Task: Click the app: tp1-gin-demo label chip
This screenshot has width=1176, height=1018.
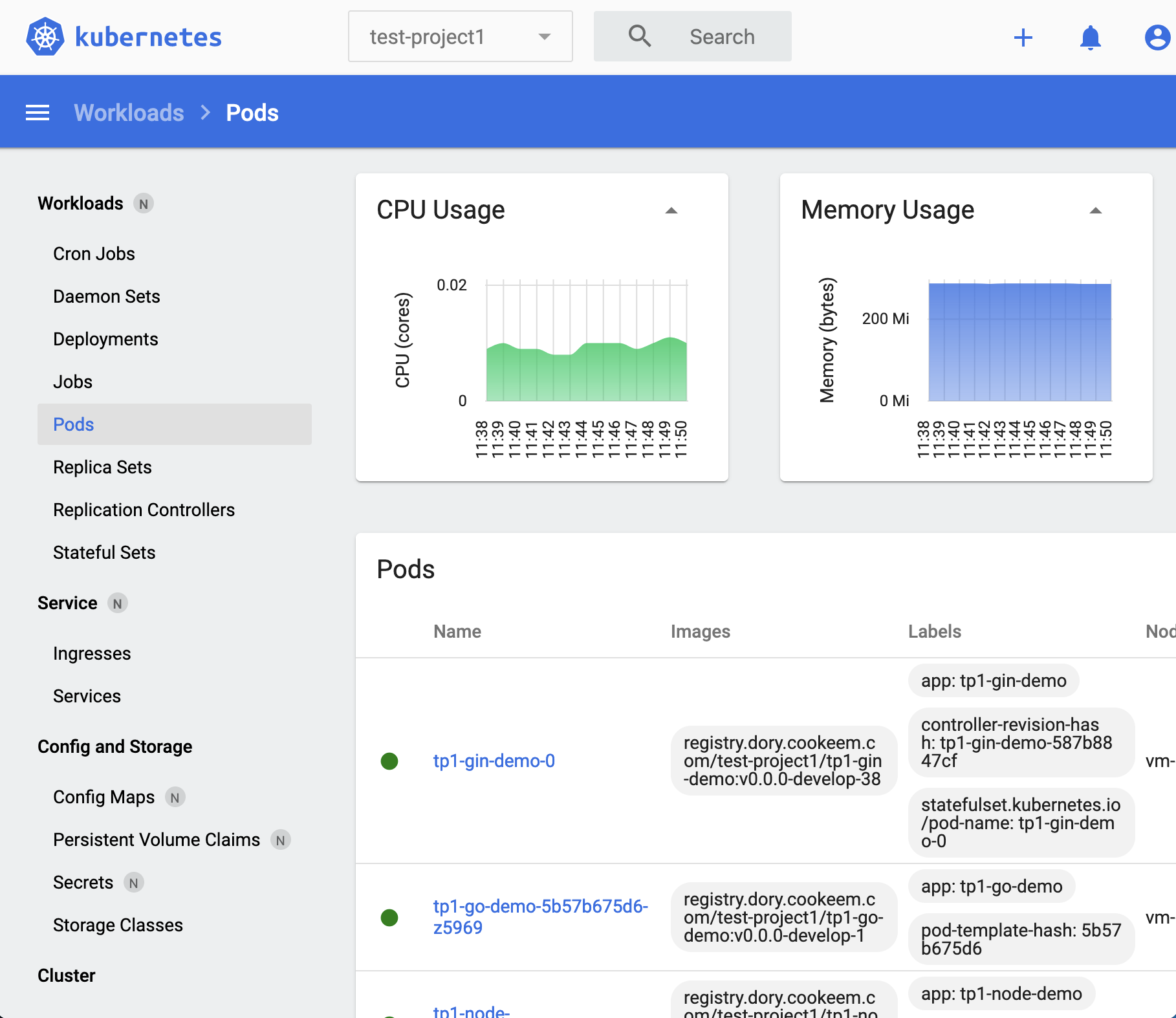Action: click(993, 680)
